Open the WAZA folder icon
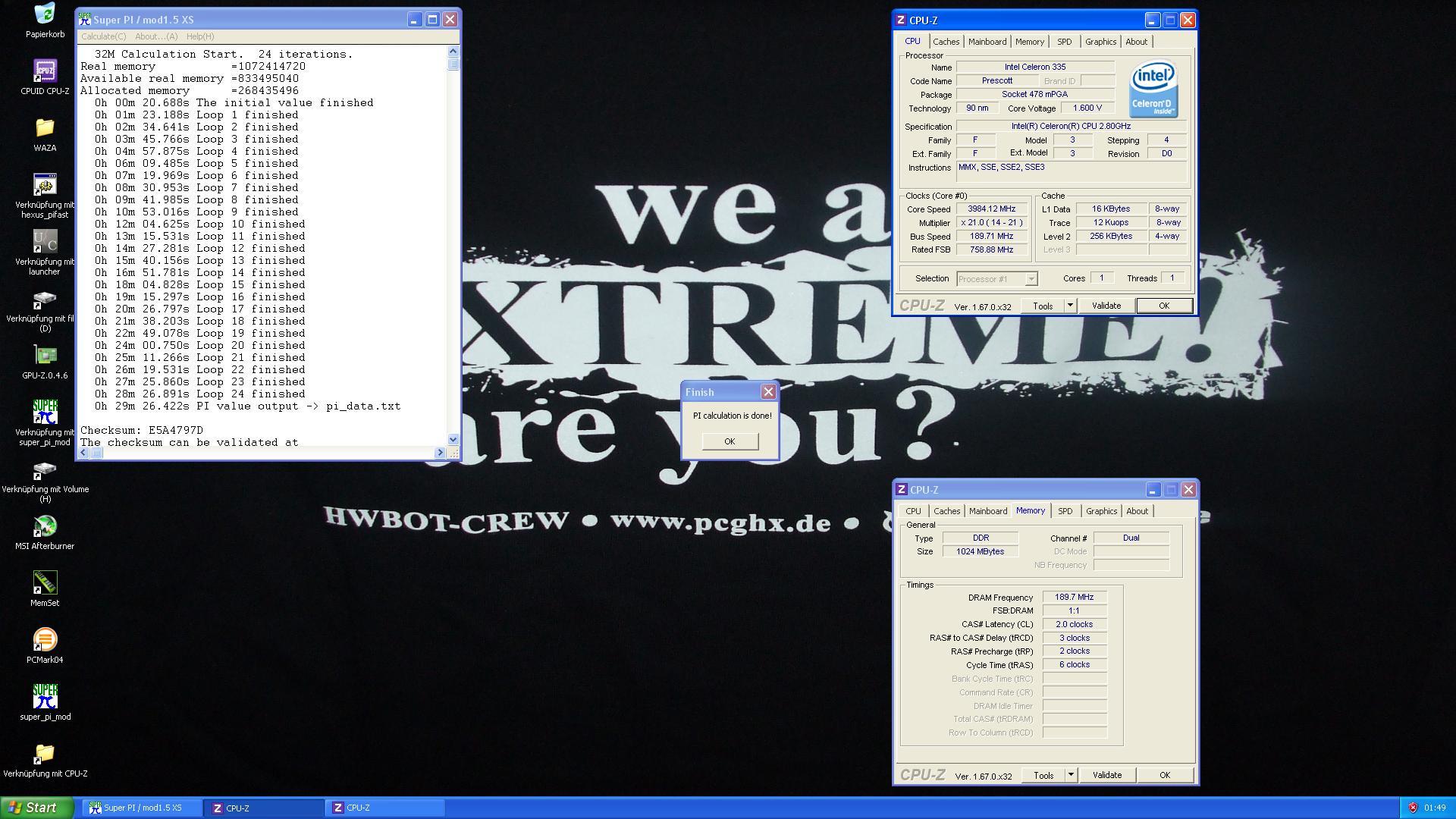Image resolution: width=1456 pixels, height=819 pixels. coord(45,127)
